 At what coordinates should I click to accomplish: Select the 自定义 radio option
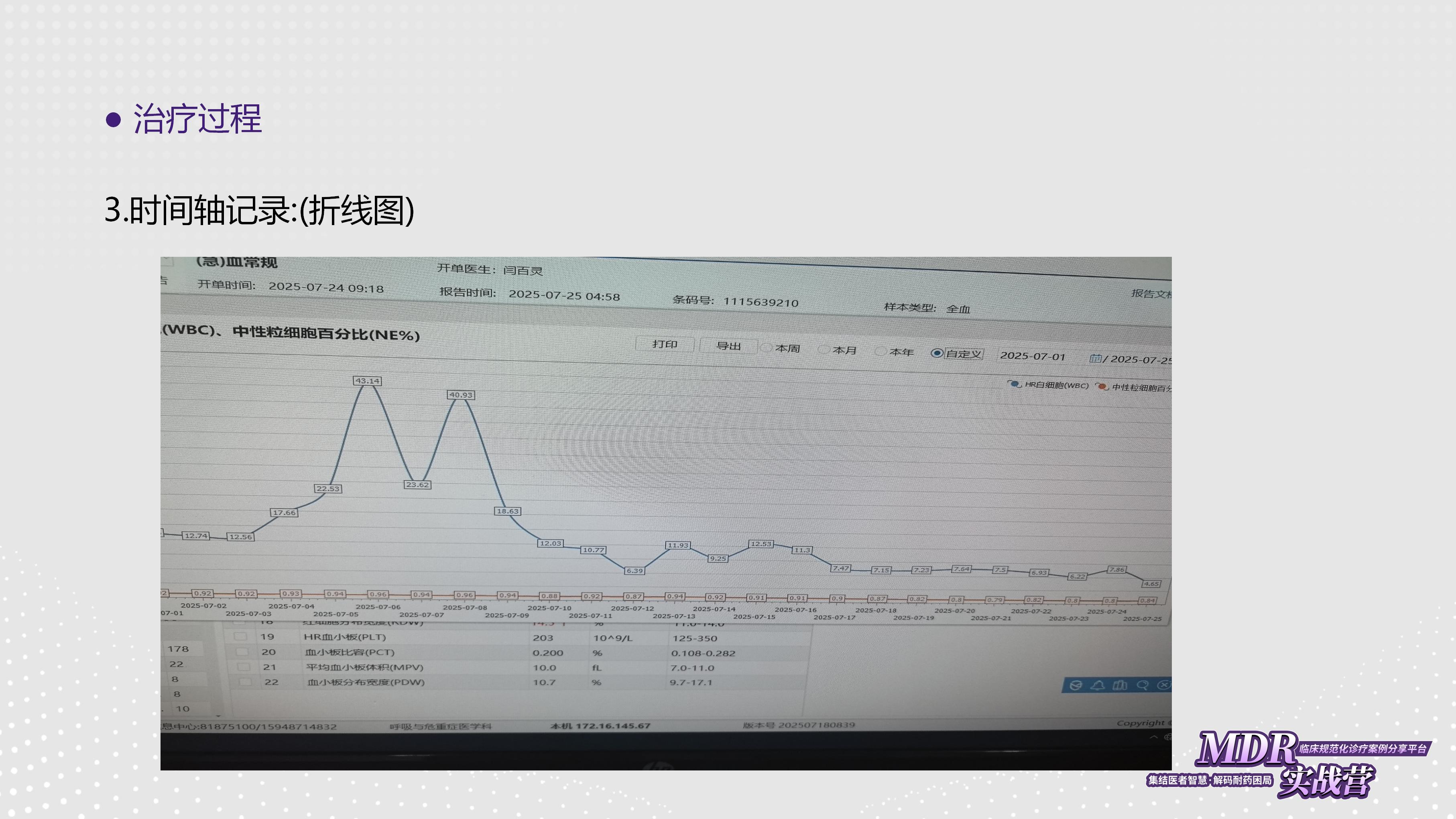pos(937,353)
